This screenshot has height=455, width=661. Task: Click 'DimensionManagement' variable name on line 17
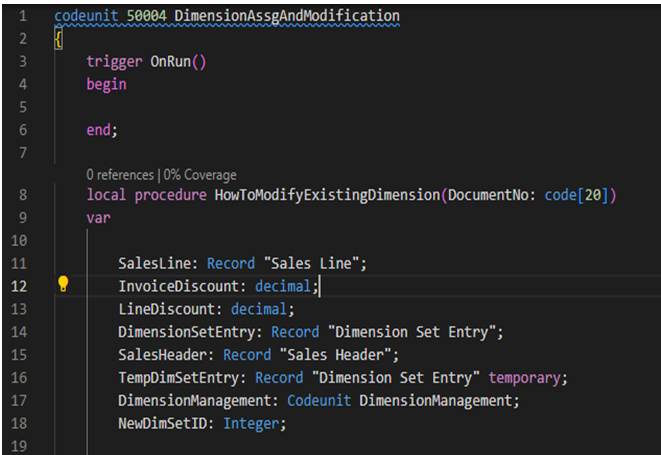(x=194, y=401)
